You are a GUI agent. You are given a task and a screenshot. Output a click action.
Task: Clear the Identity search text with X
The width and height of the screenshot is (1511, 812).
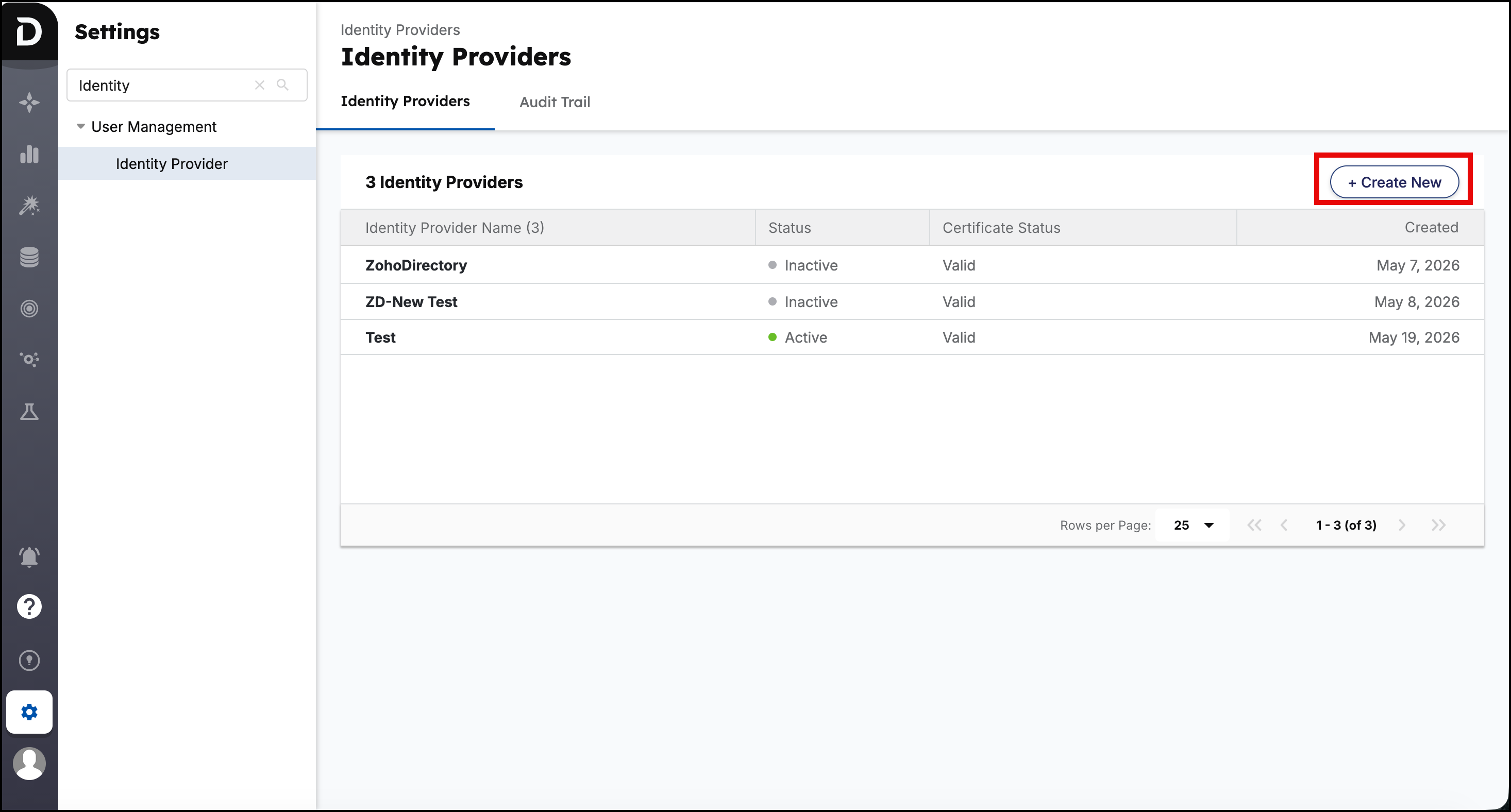[259, 85]
